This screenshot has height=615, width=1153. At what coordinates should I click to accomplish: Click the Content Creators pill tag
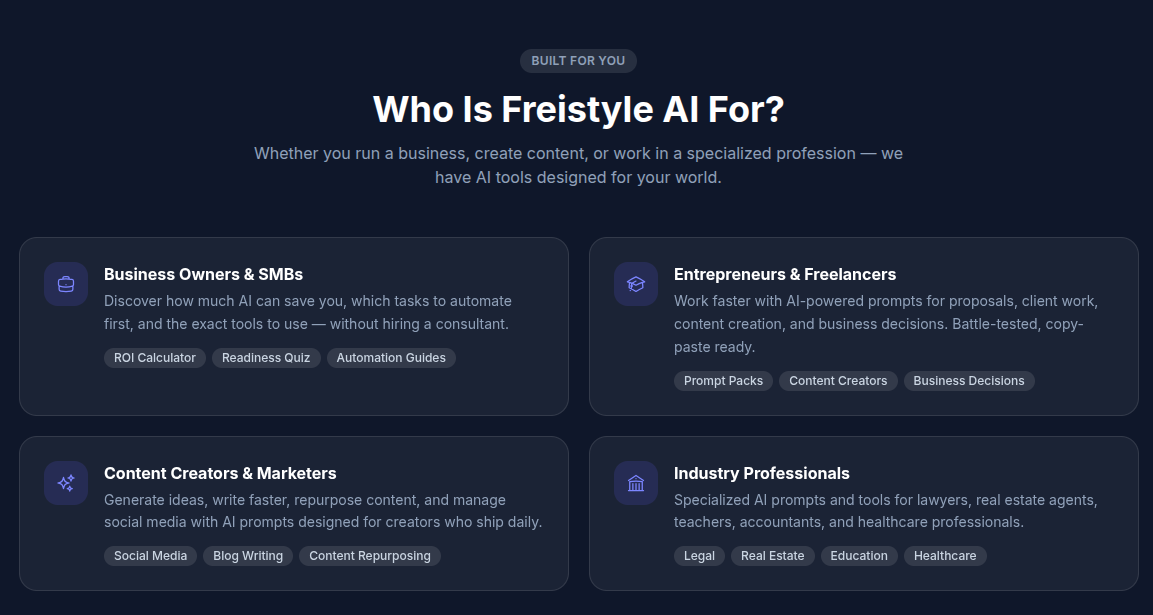(838, 381)
